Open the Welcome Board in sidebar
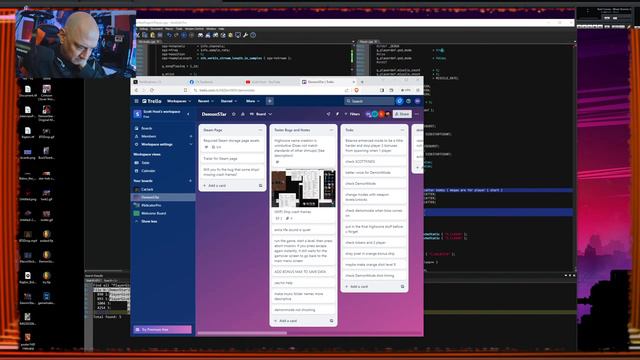Viewport: 640px width, 360px height. pyautogui.click(x=153, y=213)
